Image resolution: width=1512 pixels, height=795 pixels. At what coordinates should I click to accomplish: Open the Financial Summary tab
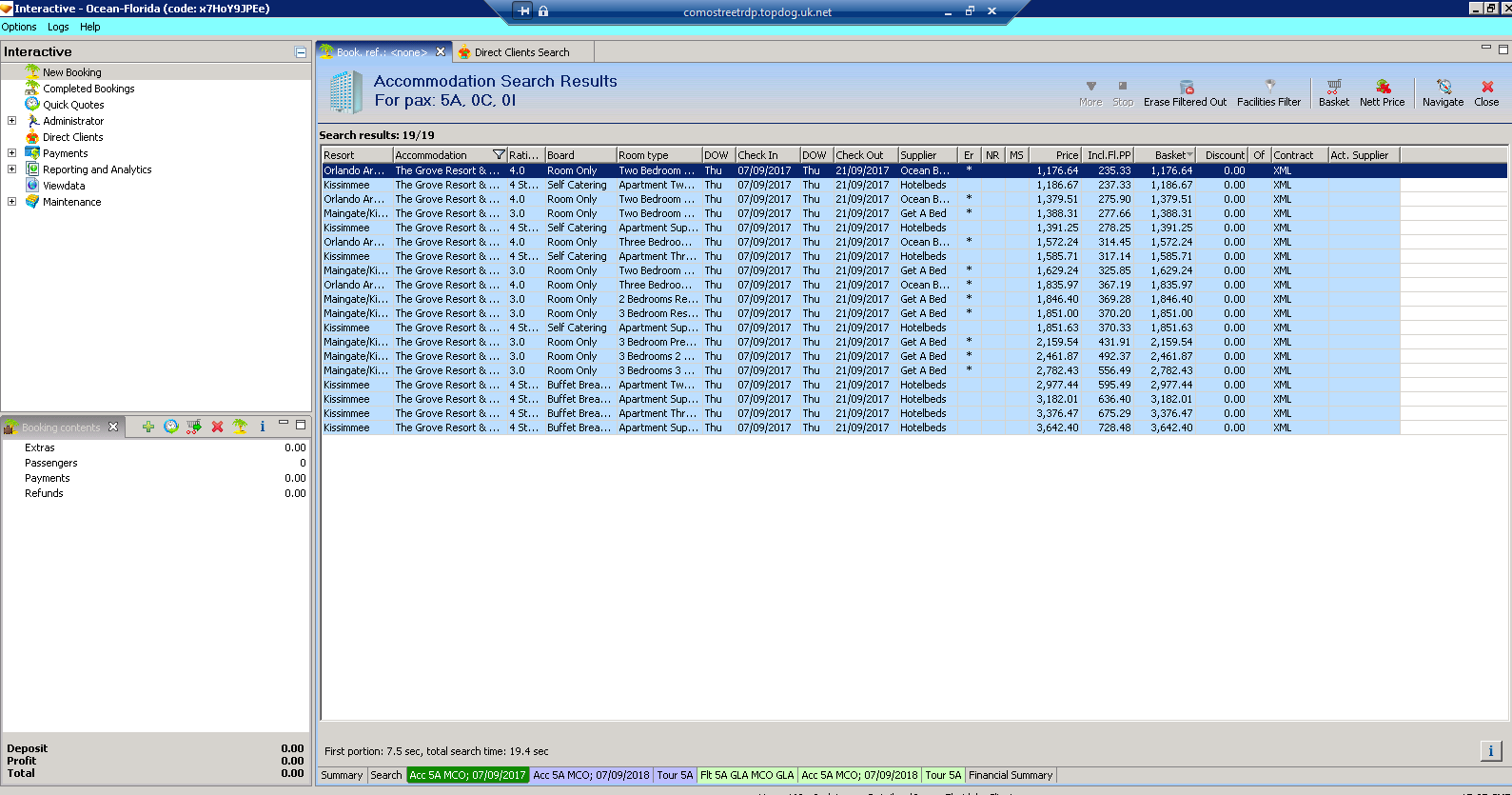[x=1011, y=775]
